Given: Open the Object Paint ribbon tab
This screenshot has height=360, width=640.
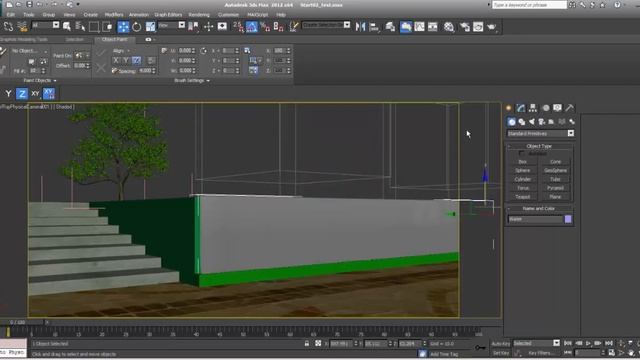Looking at the screenshot, I should (114, 40).
